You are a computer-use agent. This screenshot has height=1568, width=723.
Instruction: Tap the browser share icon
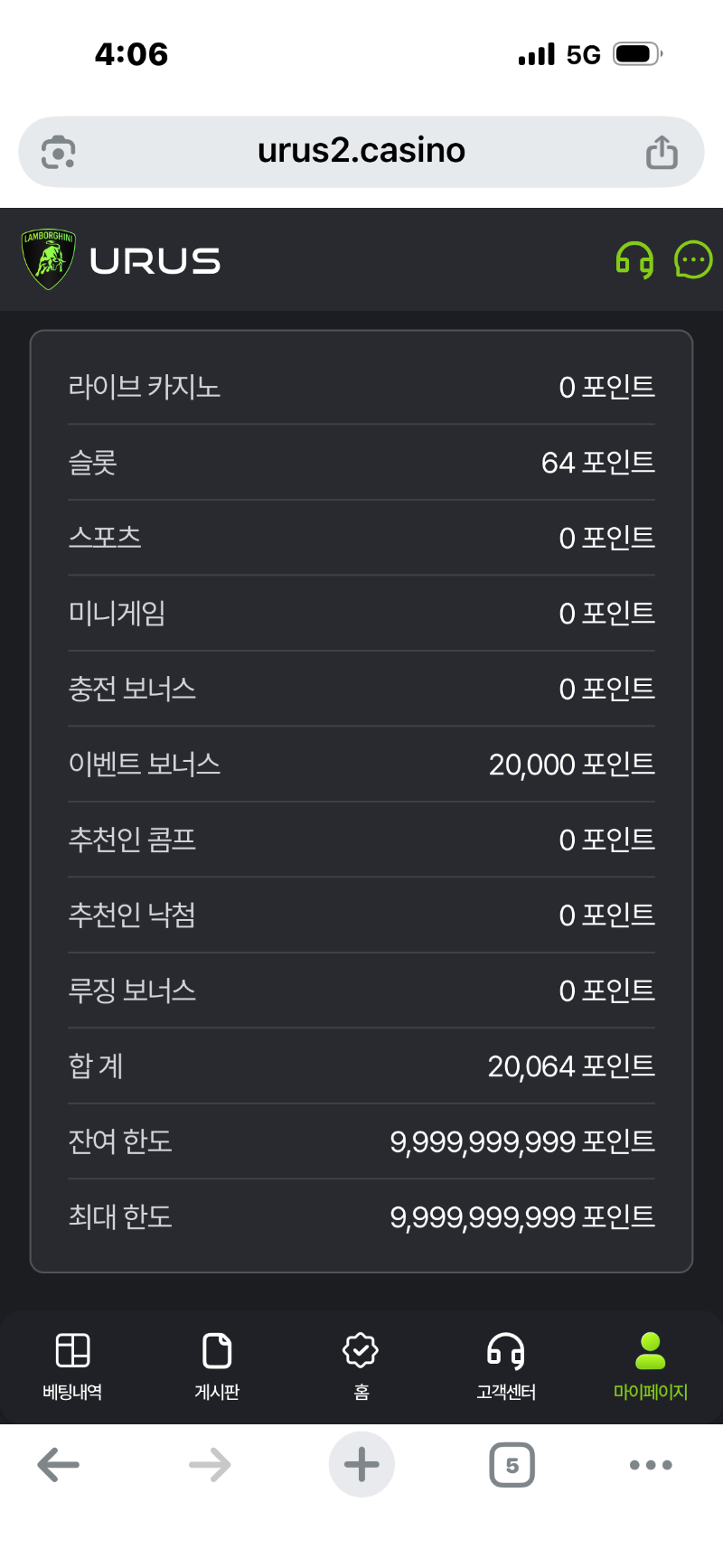point(662,152)
